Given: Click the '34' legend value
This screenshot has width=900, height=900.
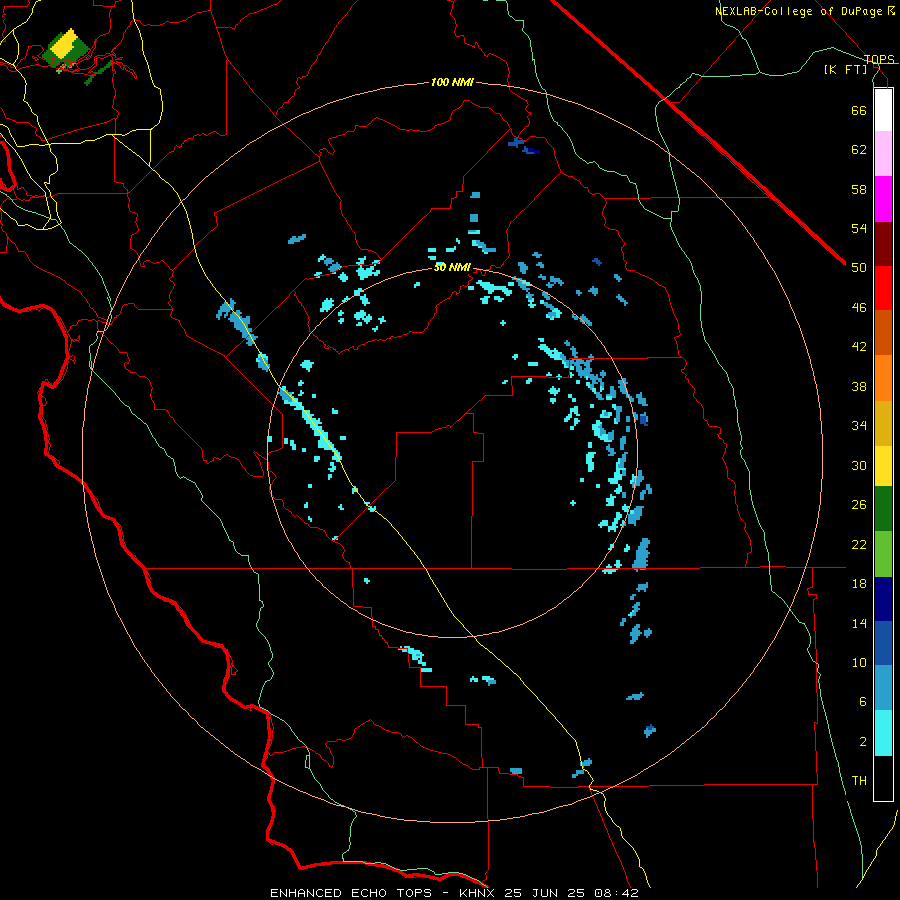Looking at the screenshot, I should [859, 426].
